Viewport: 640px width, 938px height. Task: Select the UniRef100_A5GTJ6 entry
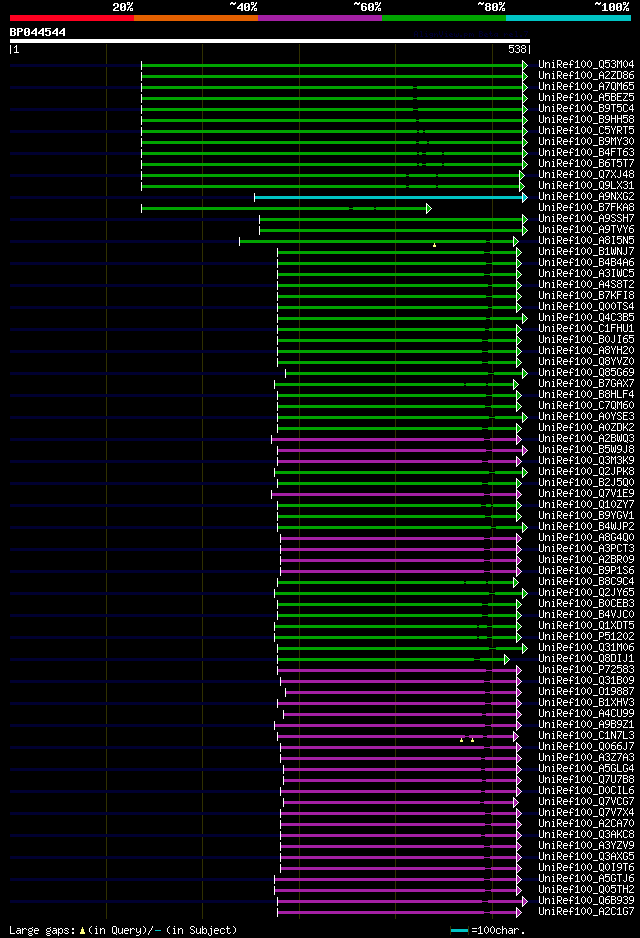click(x=586, y=878)
